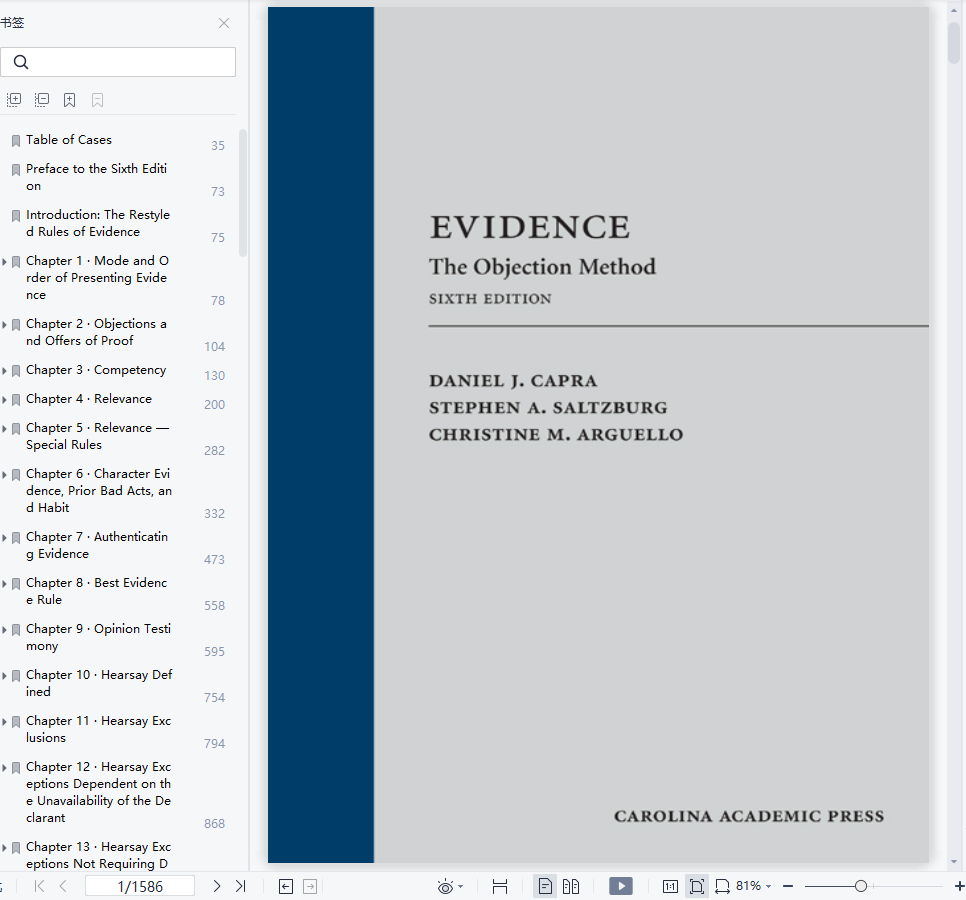Go to first page button
Viewport: 966px width, 900px height.
point(39,886)
